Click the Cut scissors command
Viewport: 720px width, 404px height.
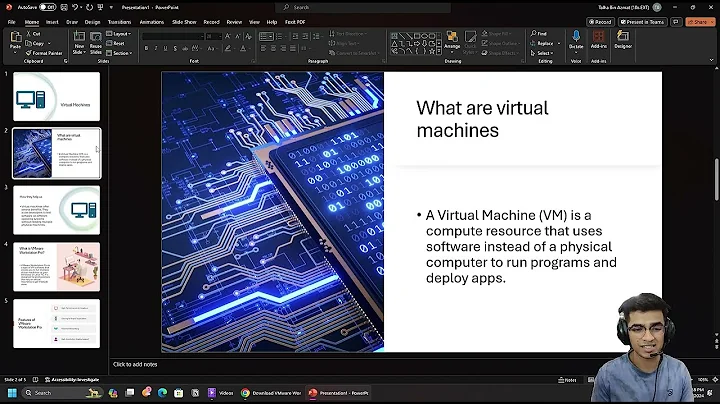coord(33,34)
